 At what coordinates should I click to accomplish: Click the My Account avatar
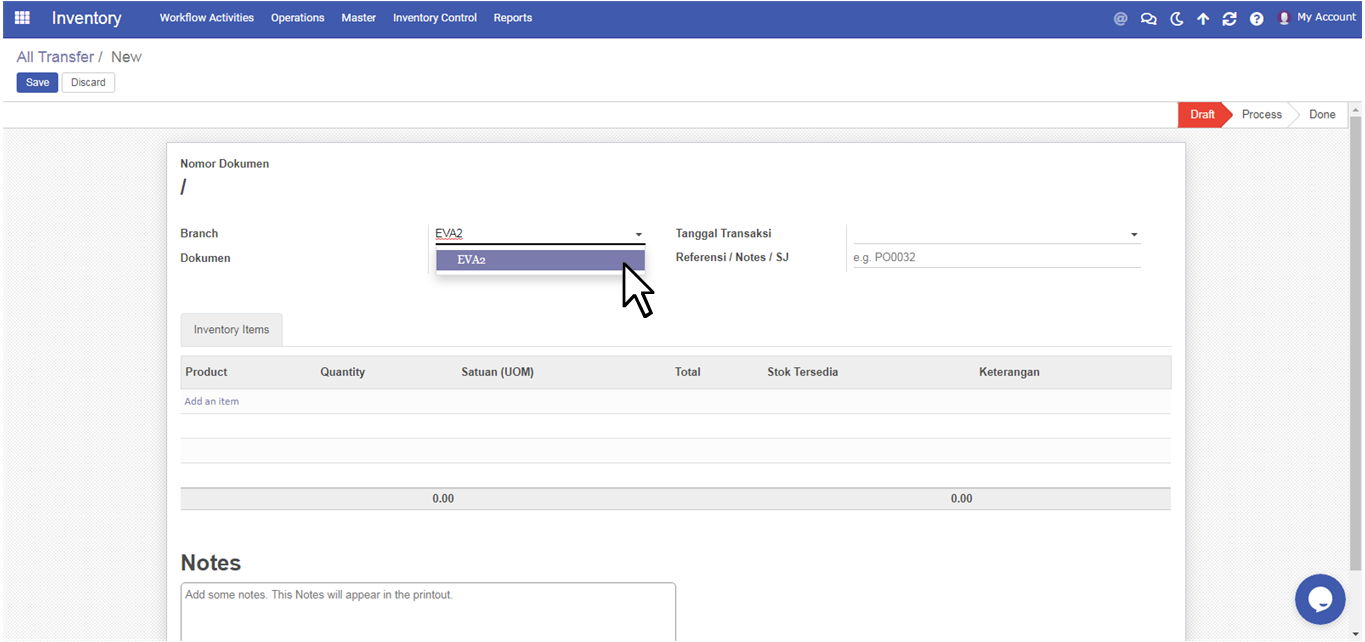1285,18
